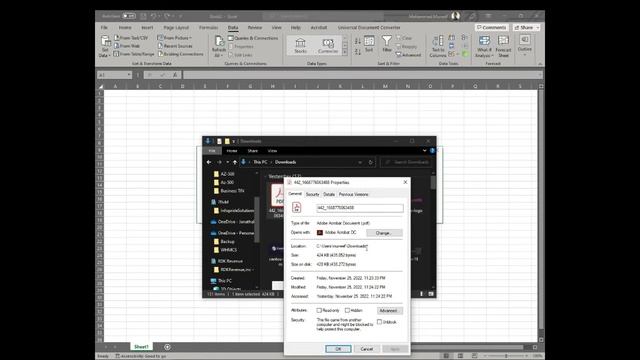Click Excel select-all corner triangle

coord(100,86)
